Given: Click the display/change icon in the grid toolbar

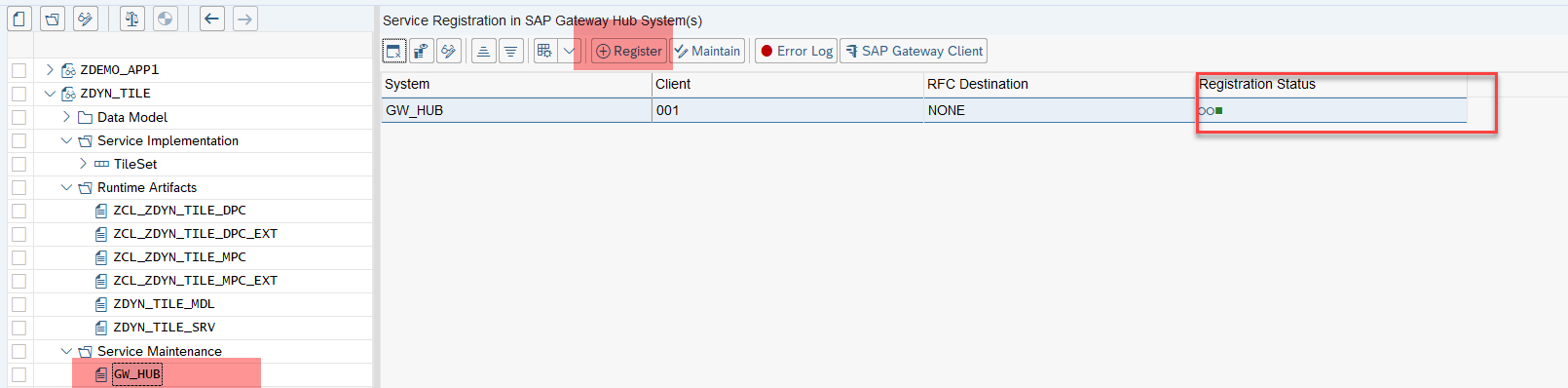Looking at the screenshot, I should [448, 51].
